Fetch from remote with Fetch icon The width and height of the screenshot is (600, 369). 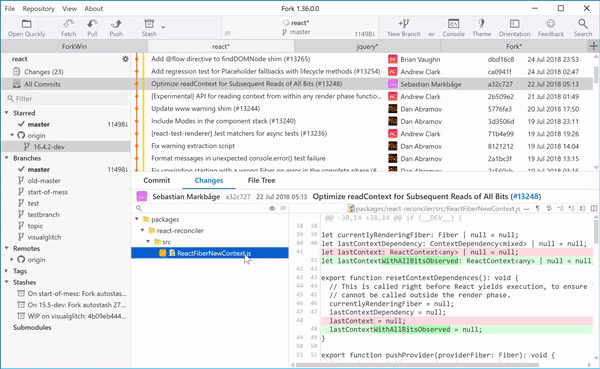tap(69, 28)
